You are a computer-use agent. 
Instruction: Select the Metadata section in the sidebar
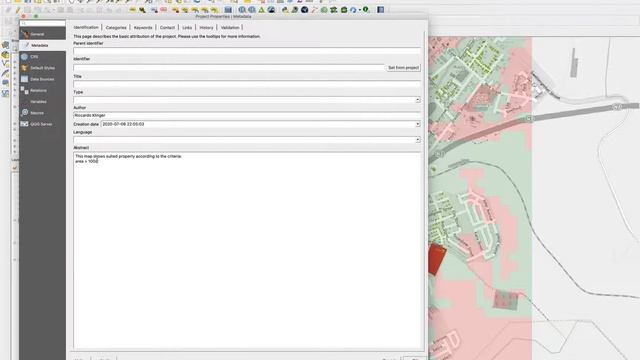(42, 45)
